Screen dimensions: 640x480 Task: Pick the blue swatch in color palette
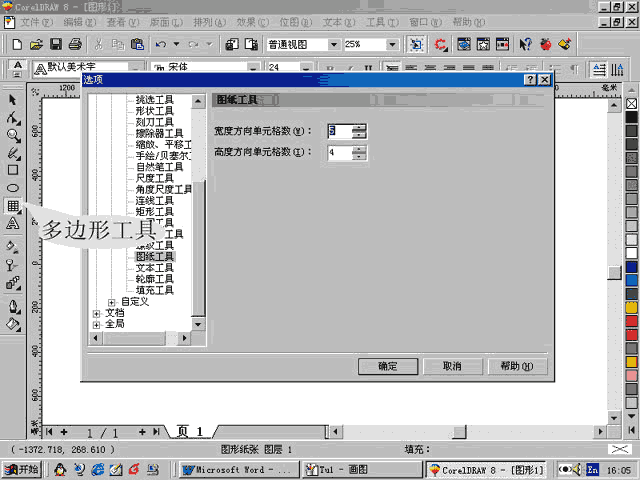pos(631,266)
